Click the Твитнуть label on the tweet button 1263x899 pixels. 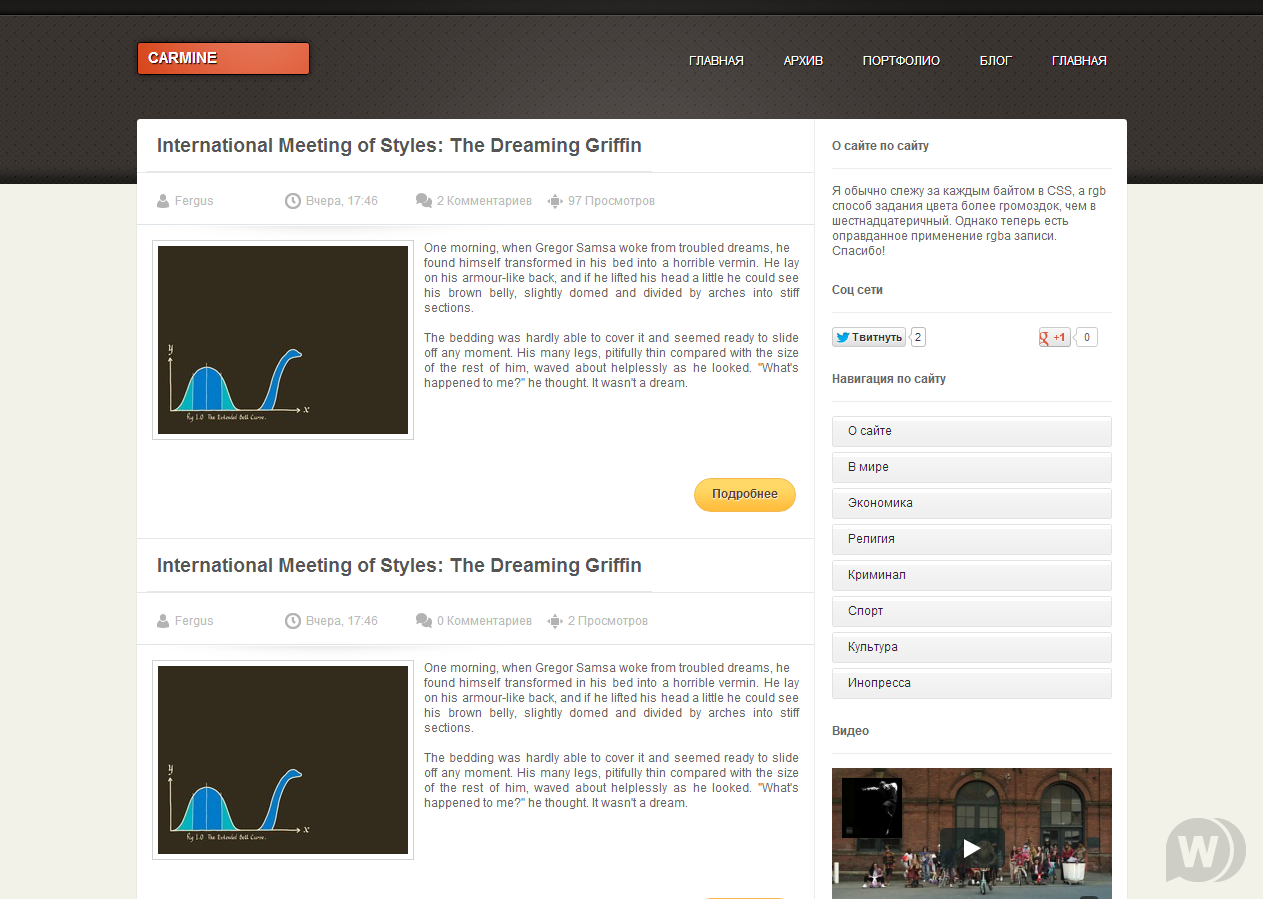click(x=877, y=337)
